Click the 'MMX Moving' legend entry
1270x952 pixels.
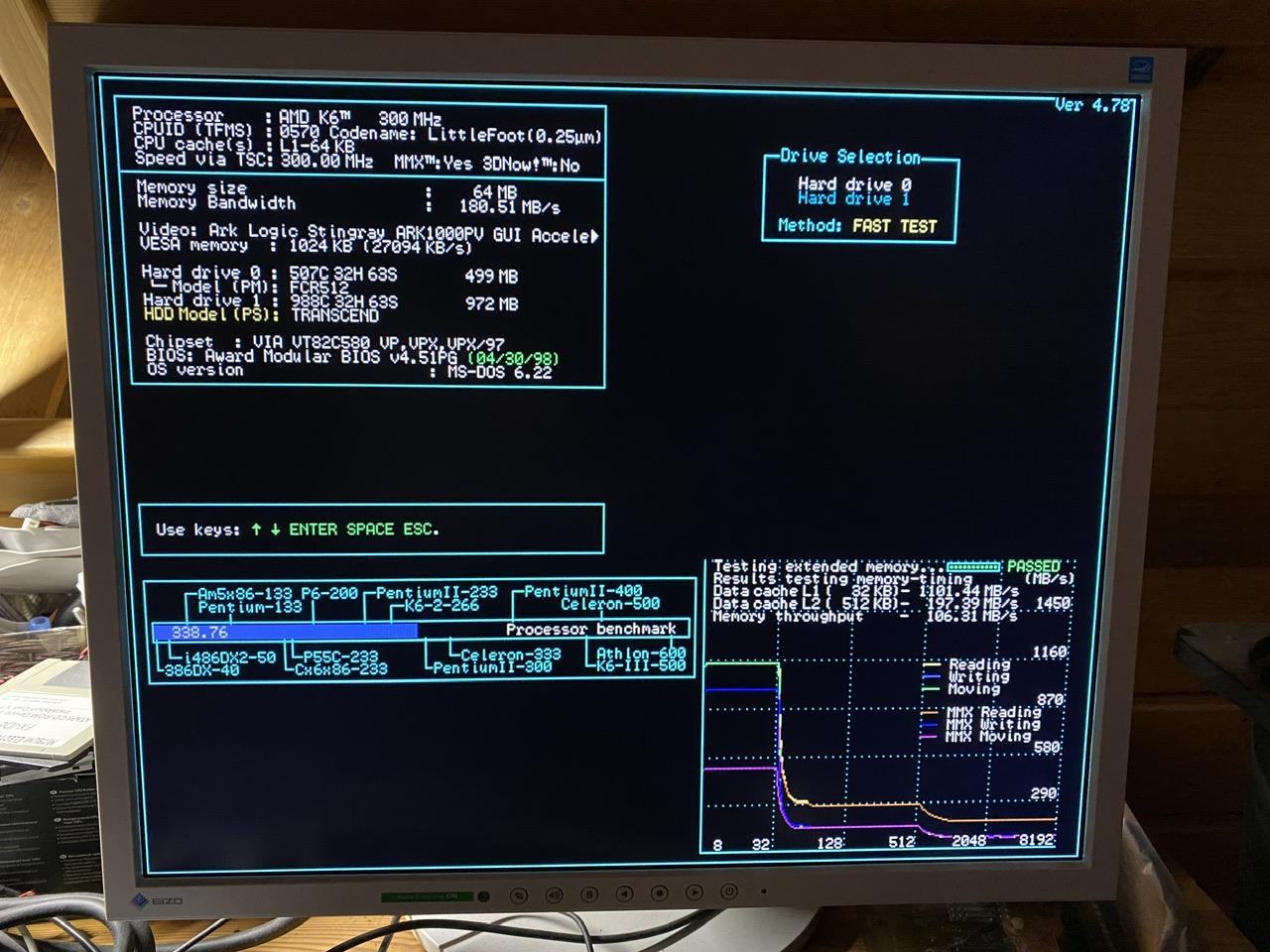988,737
